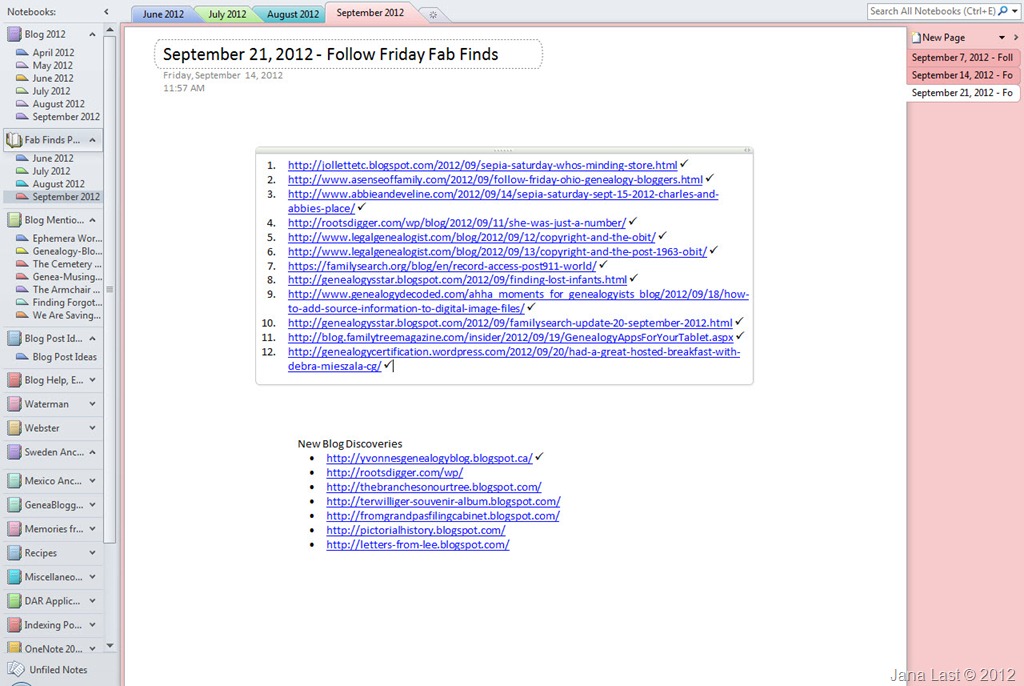The width and height of the screenshot is (1024, 686).
Task: Create a new section with star tab
Action: [x=432, y=14]
